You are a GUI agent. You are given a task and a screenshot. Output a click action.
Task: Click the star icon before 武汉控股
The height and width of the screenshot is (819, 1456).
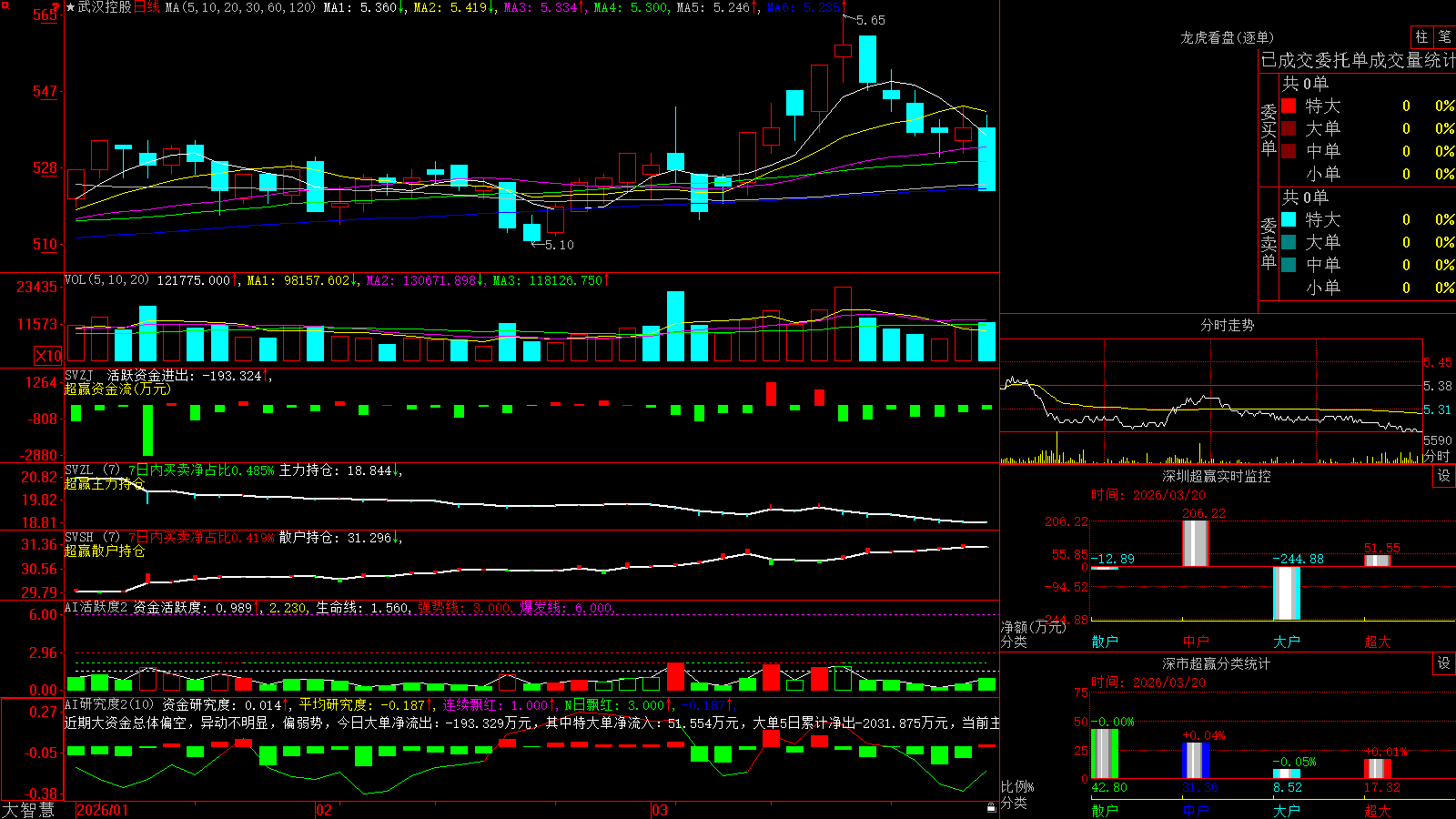70,7
